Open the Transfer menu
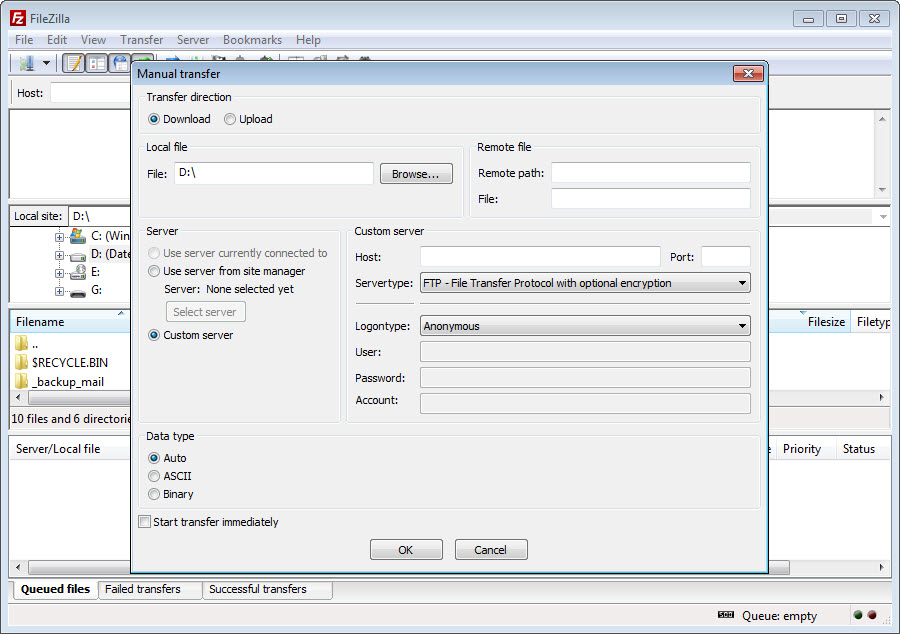 coord(142,40)
